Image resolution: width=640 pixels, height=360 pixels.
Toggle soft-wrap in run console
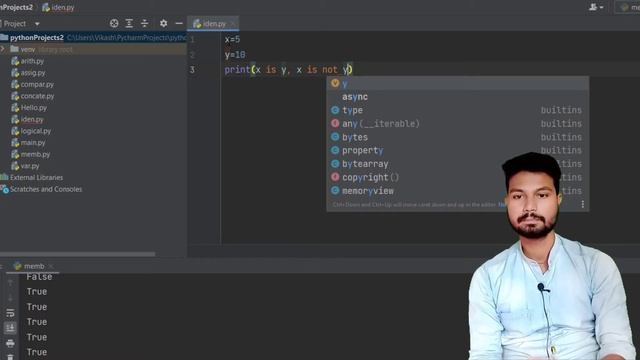click(x=10, y=313)
